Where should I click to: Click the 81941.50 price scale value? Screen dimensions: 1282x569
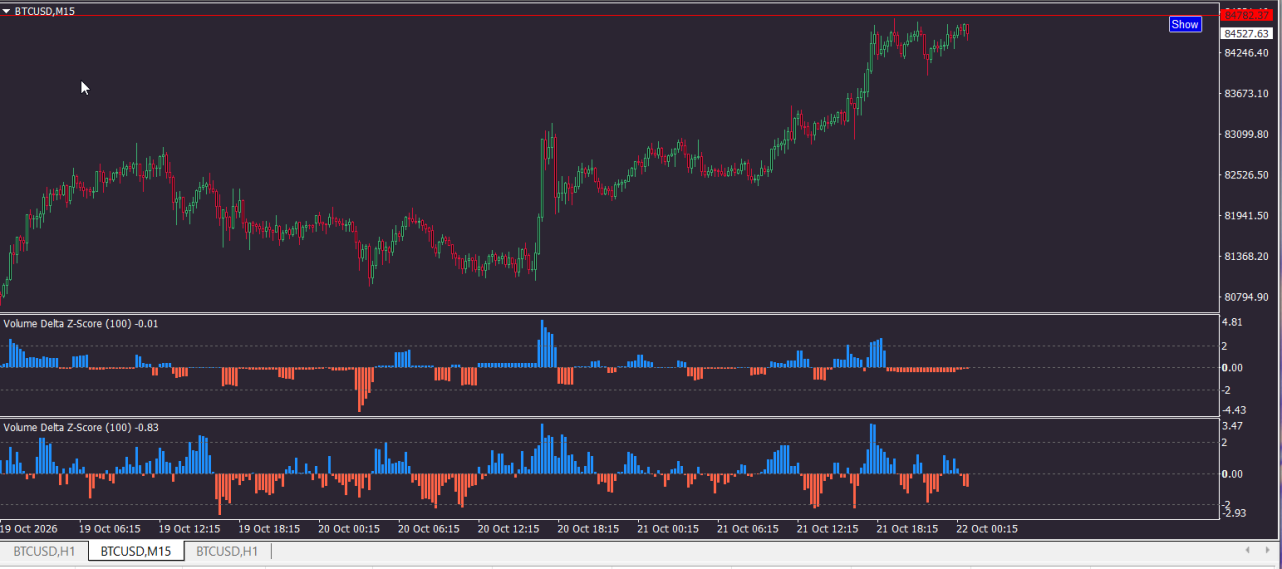1246,215
